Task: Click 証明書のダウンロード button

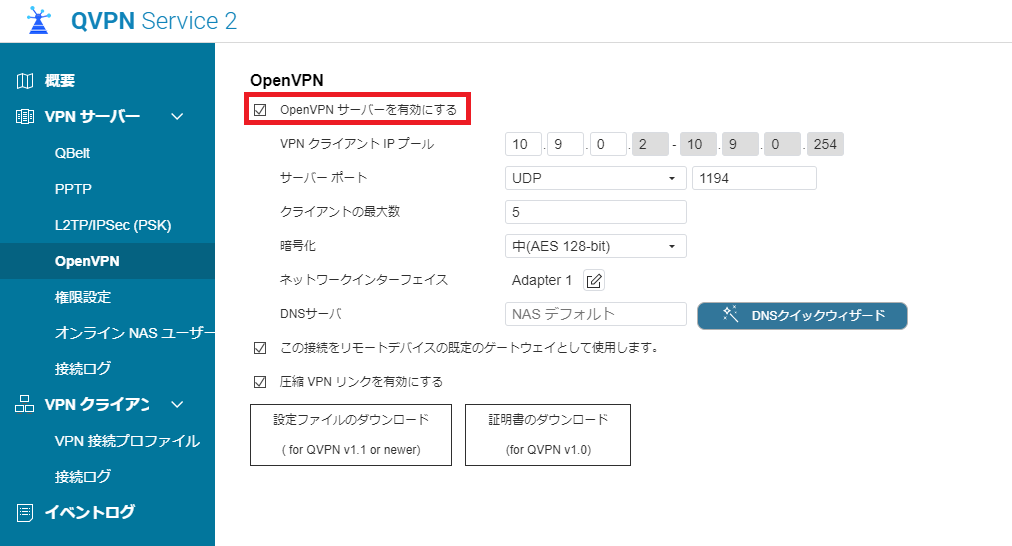Action: [548, 435]
